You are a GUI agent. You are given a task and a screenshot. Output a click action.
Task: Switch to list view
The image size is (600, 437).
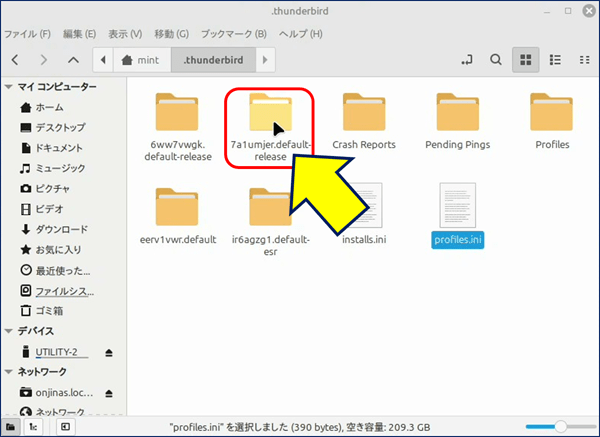point(555,60)
